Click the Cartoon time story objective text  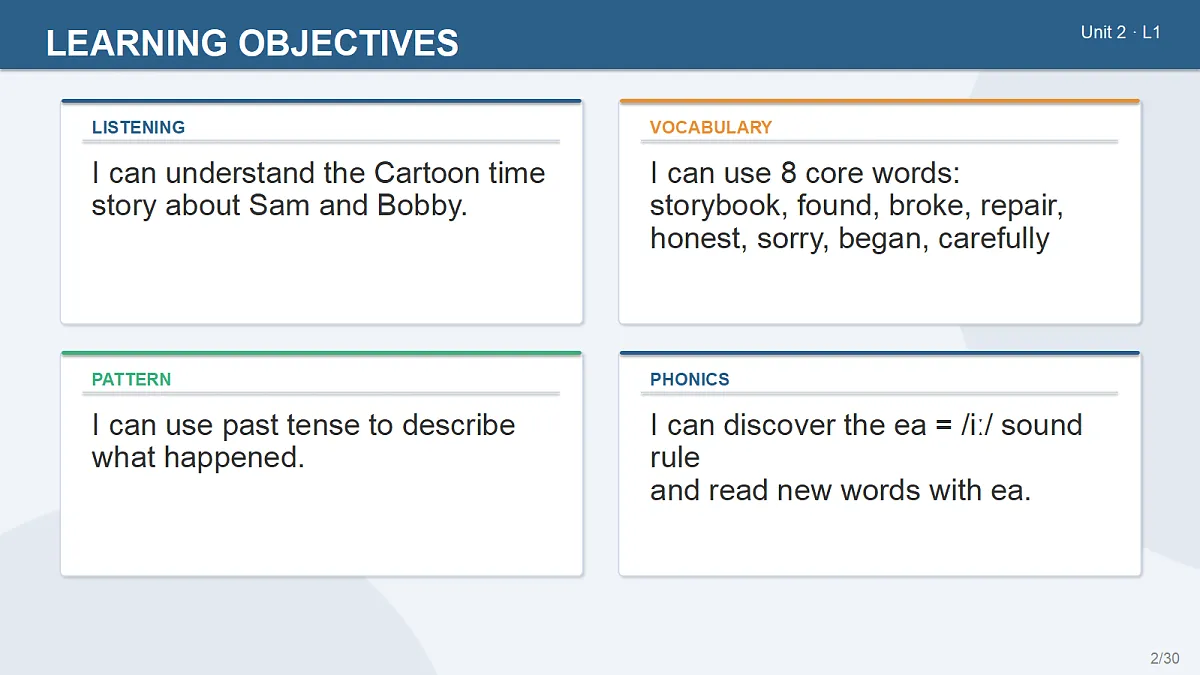(x=318, y=189)
